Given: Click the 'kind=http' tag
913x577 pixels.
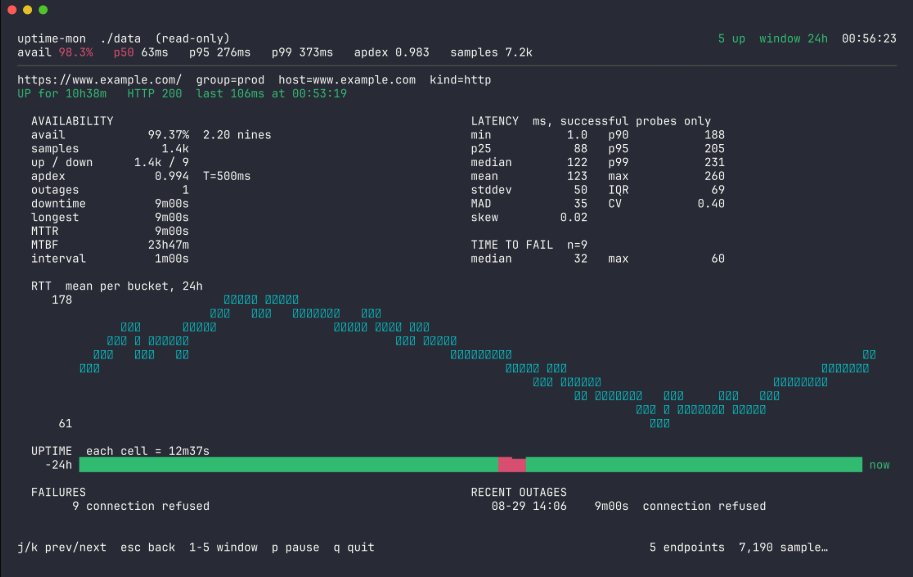Looking at the screenshot, I should [460, 80].
